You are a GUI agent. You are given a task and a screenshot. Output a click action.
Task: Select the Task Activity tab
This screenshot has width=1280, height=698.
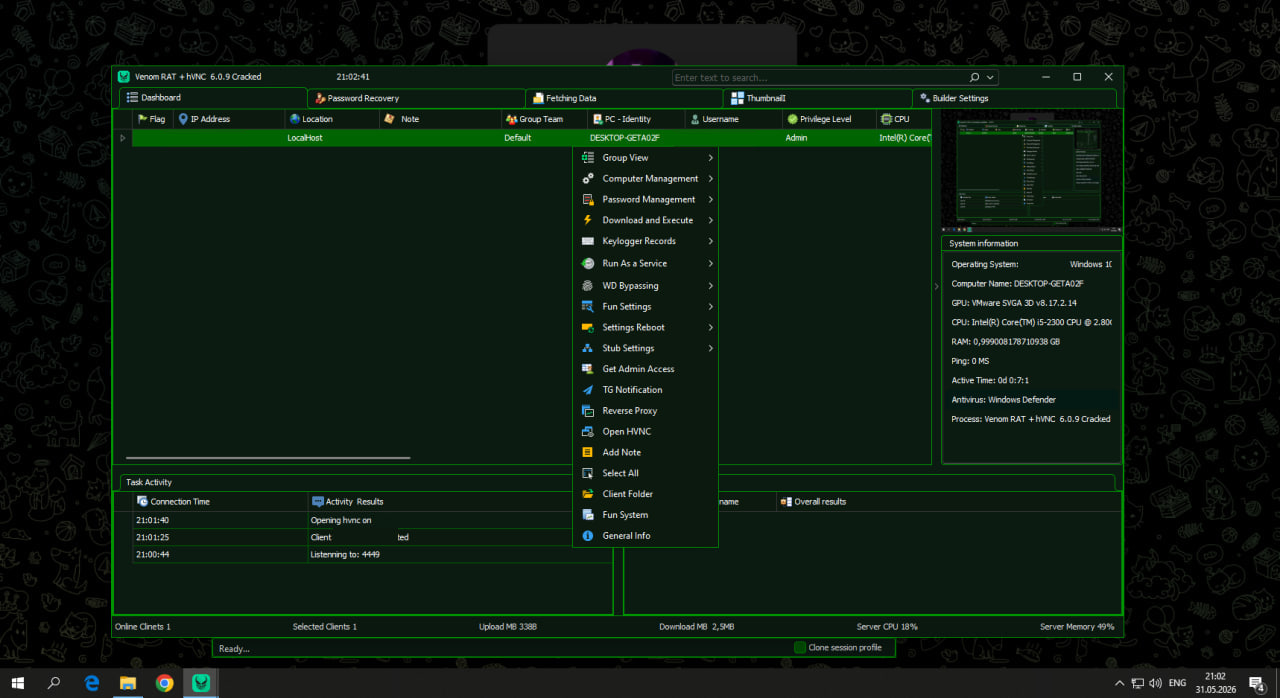coord(149,482)
